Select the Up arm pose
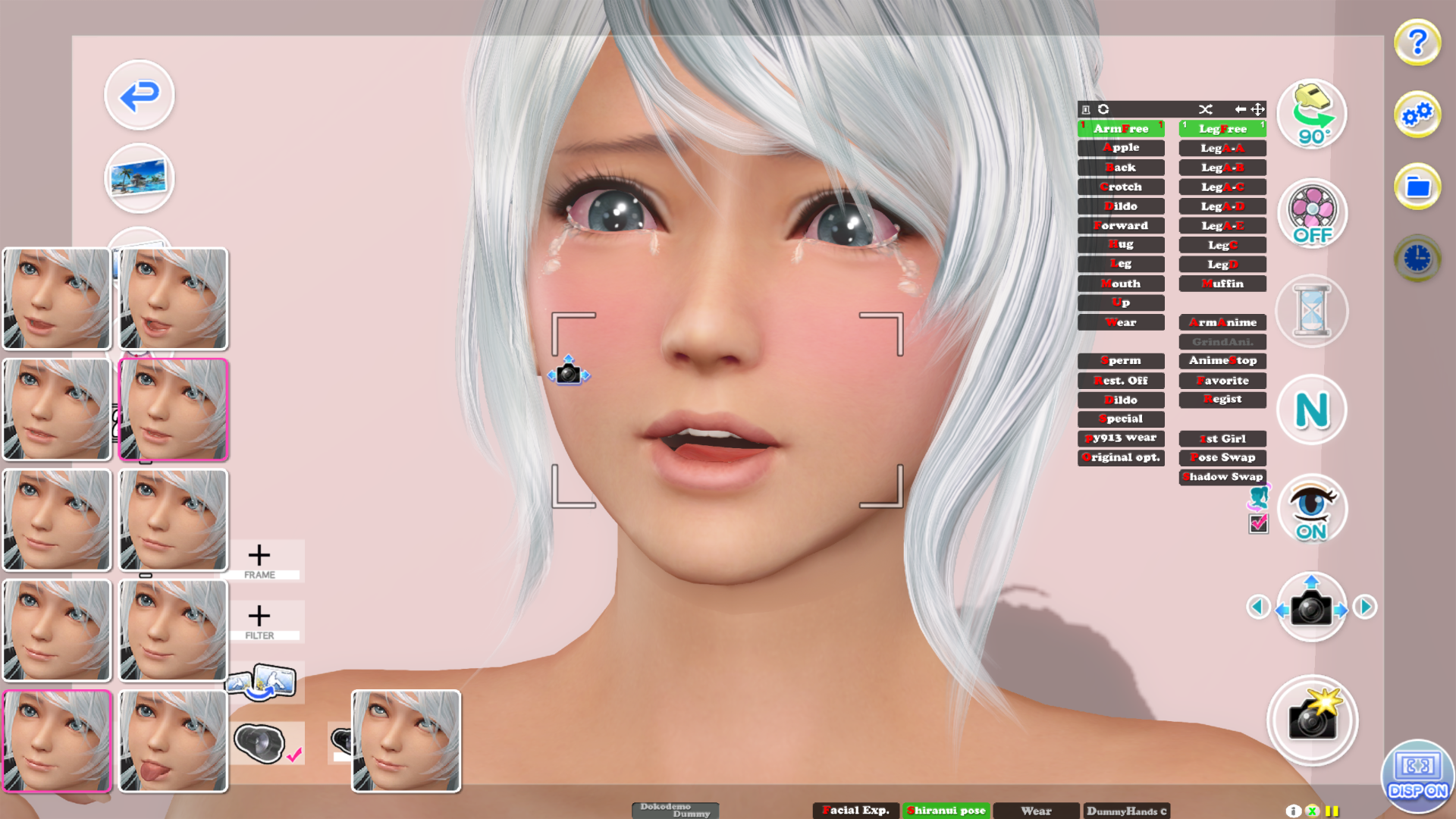Viewport: 1456px width, 819px height. click(1121, 303)
